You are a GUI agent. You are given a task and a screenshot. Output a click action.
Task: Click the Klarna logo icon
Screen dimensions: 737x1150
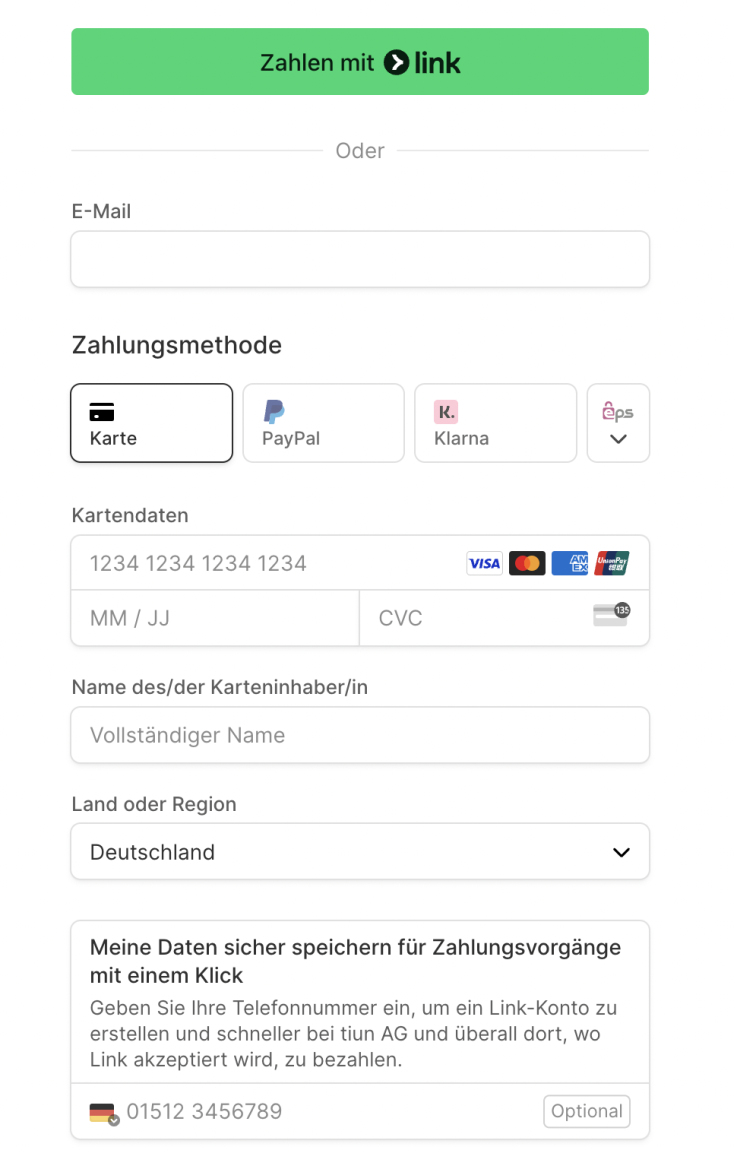coord(445,411)
